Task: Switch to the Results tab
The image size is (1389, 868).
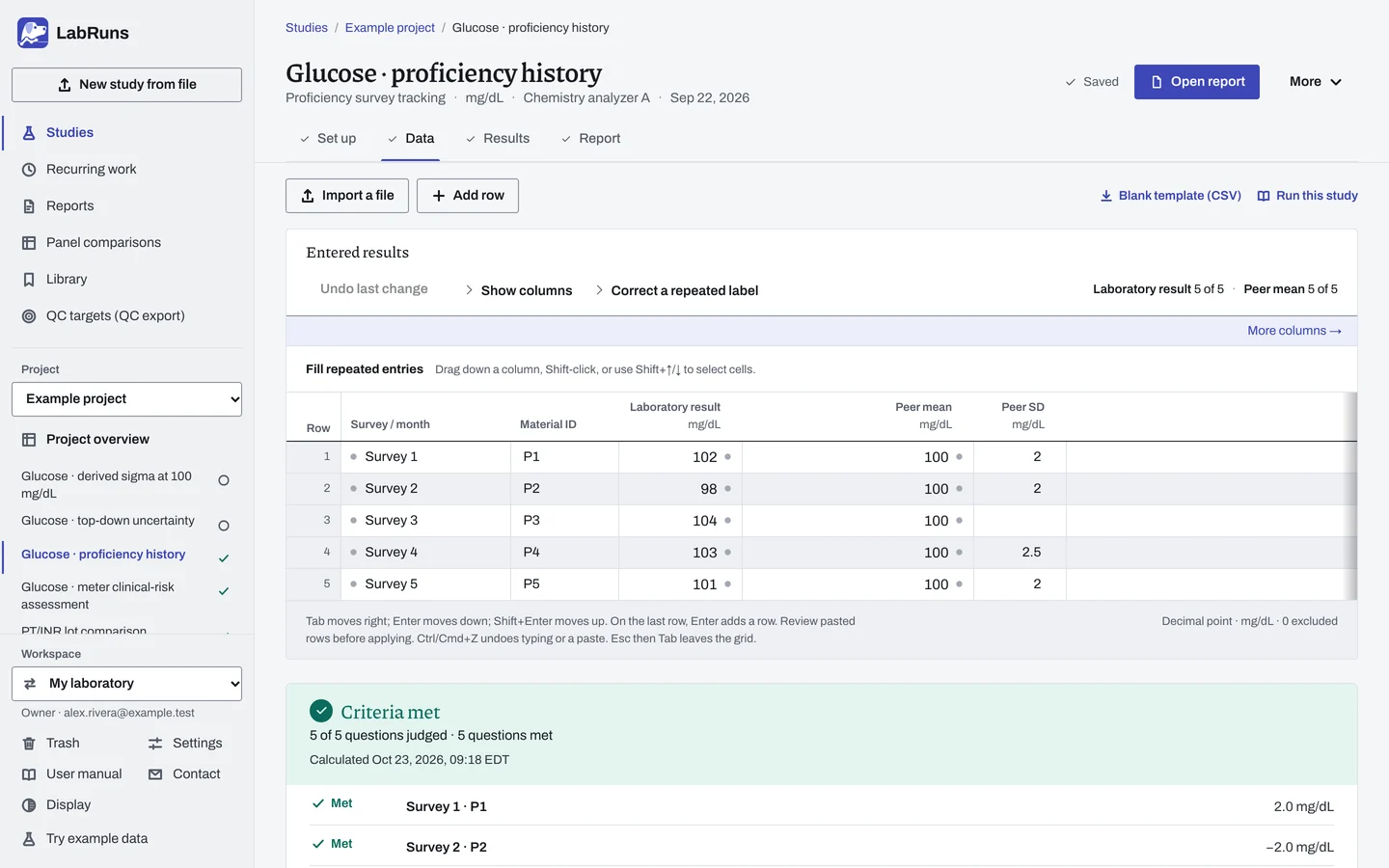Action: pos(498,139)
